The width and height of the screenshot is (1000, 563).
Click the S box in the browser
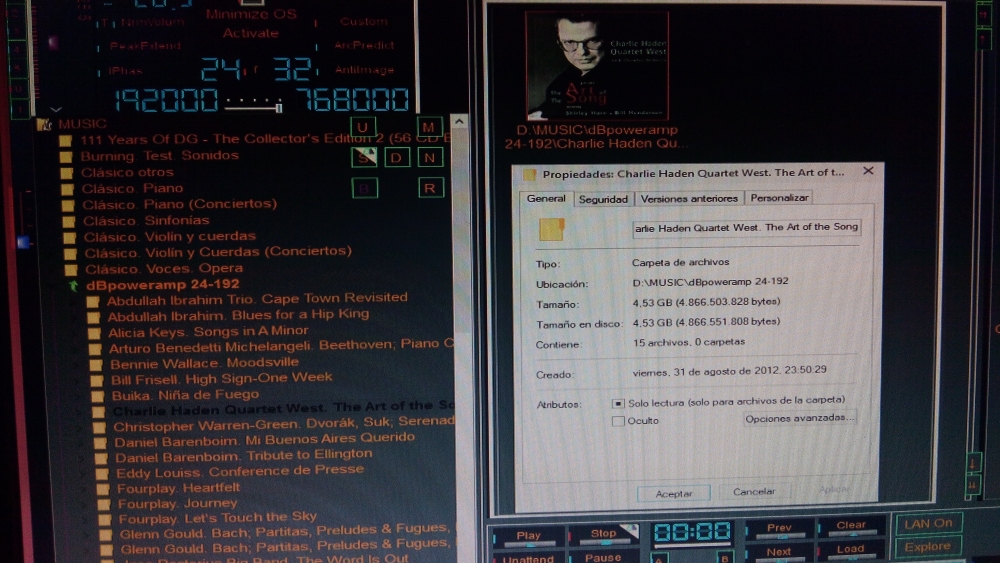click(x=364, y=157)
